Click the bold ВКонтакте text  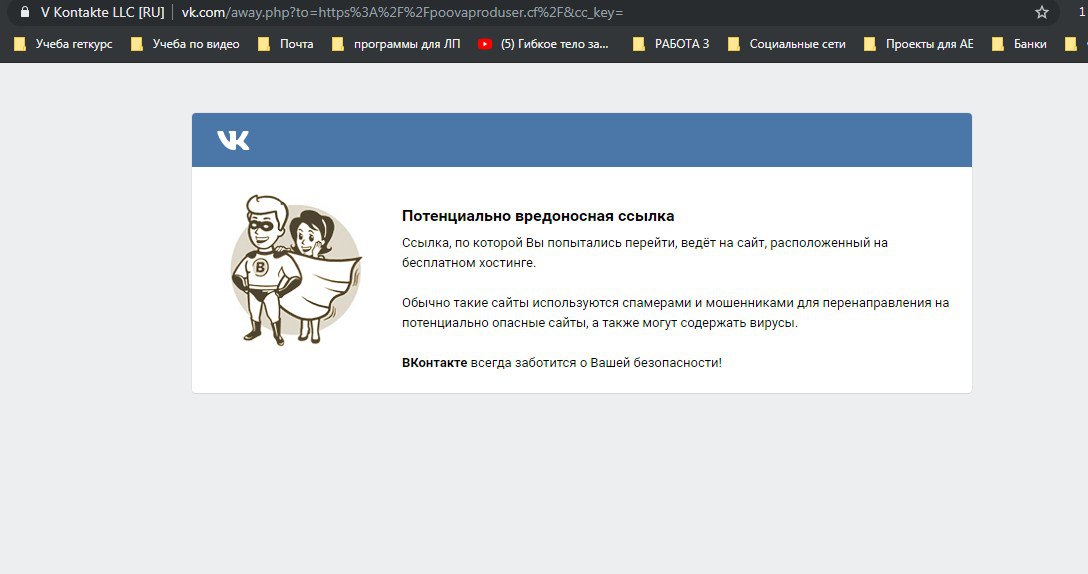(x=434, y=362)
